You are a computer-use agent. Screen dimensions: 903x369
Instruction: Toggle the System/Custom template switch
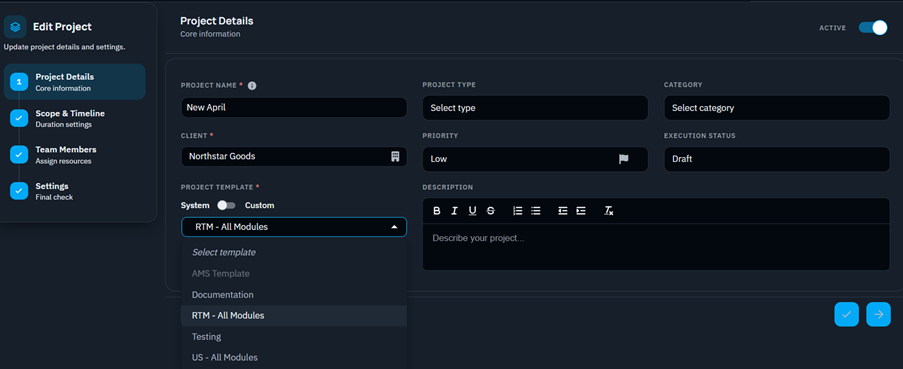click(226, 206)
